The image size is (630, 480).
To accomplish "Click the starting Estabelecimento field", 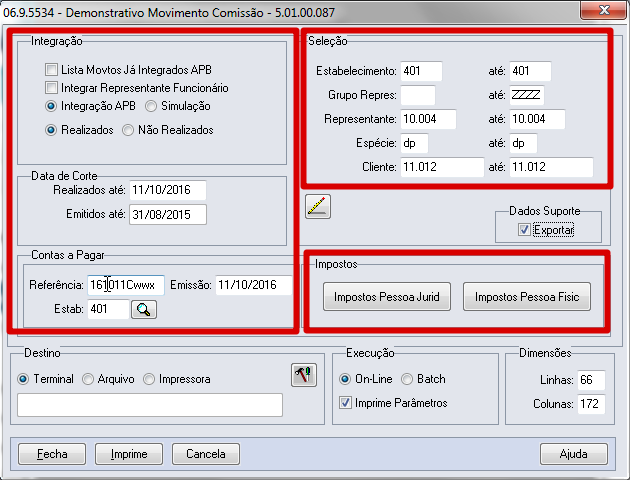I will coord(421,71).
